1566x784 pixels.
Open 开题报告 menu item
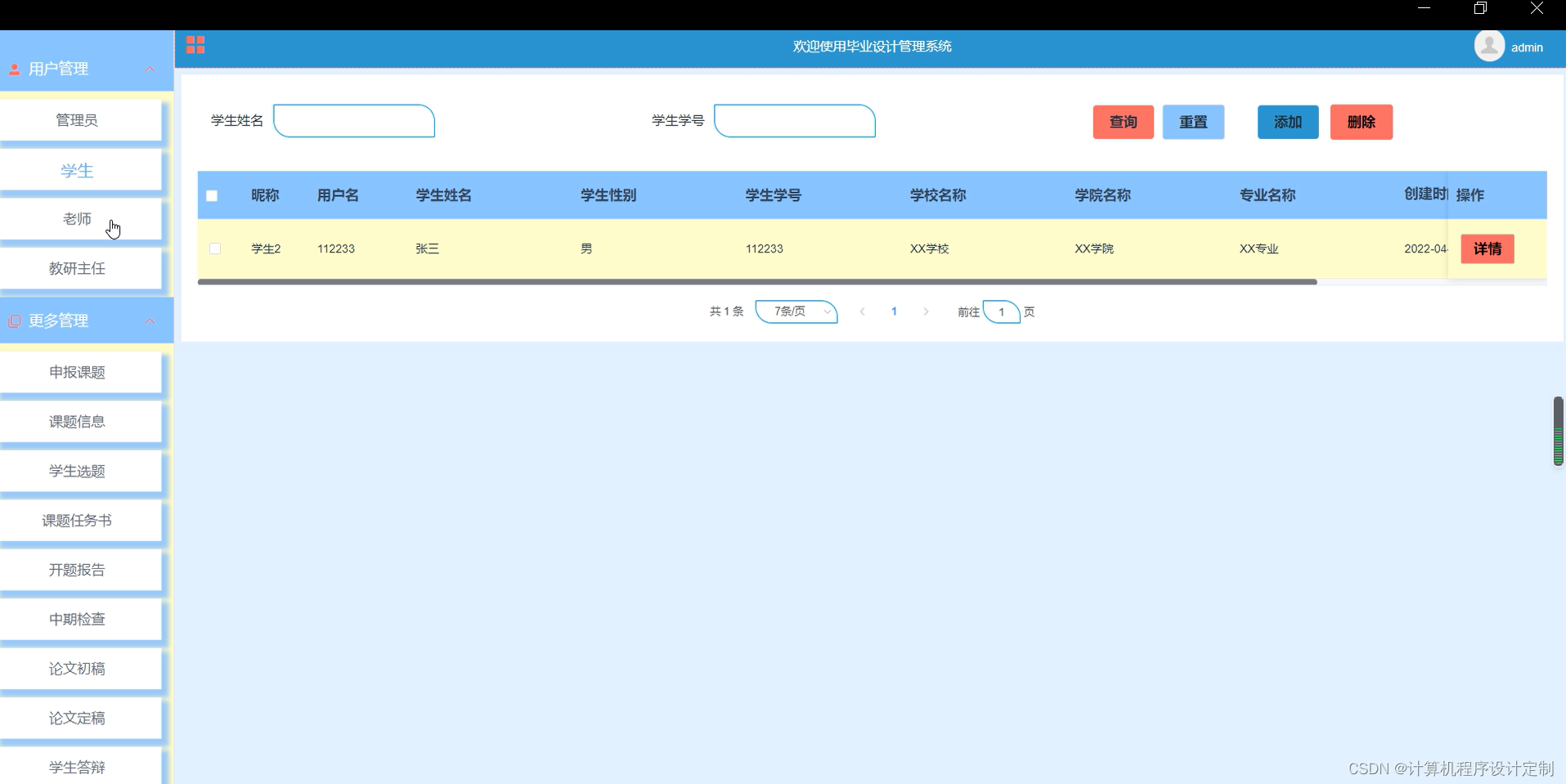pyautogui.click(x=81, y=570)
